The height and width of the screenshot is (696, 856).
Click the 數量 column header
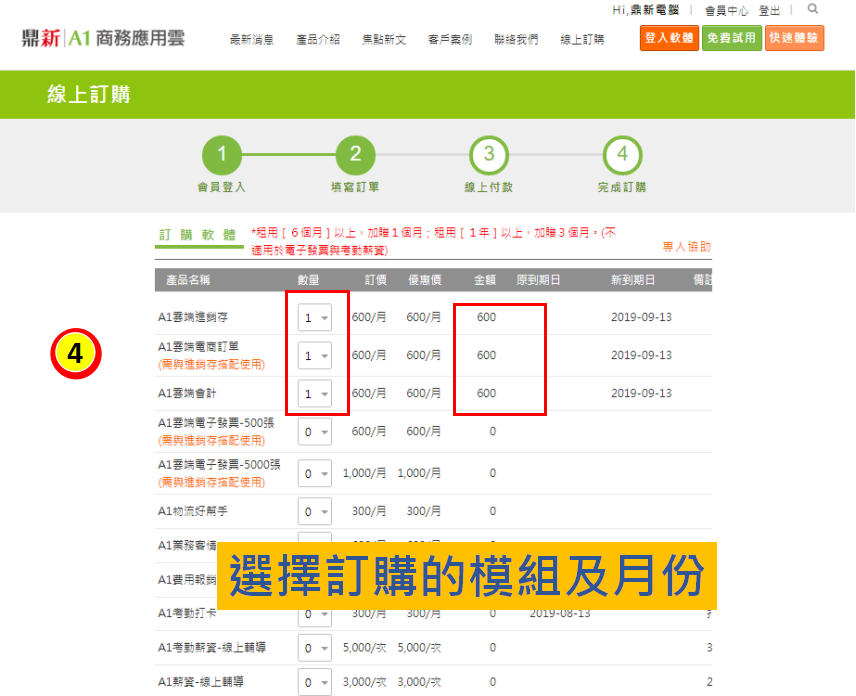click(308, 280)
